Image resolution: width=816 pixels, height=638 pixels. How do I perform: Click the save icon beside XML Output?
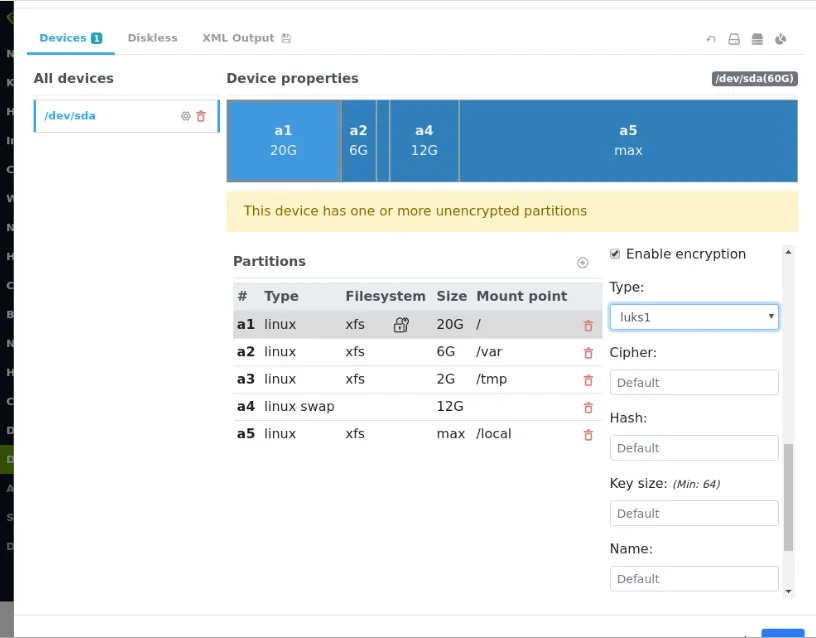tap(286, 38)
